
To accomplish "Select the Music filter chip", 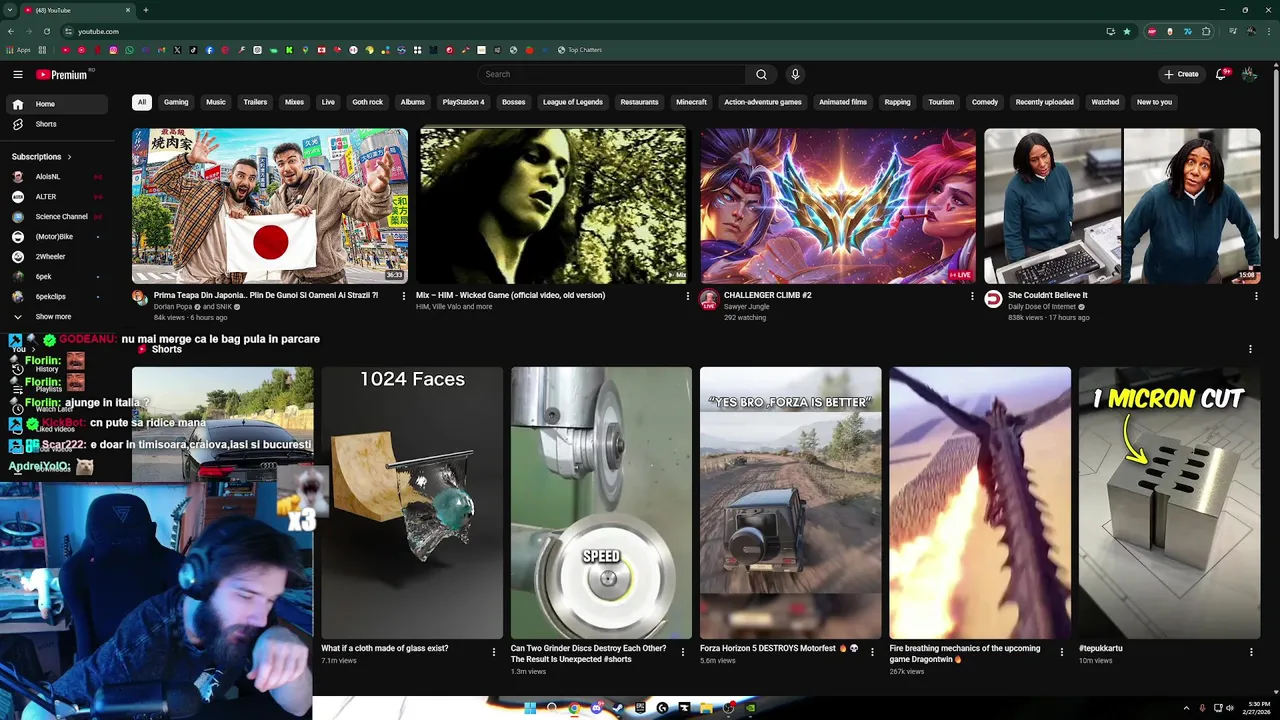I will (x=216, y=102).
